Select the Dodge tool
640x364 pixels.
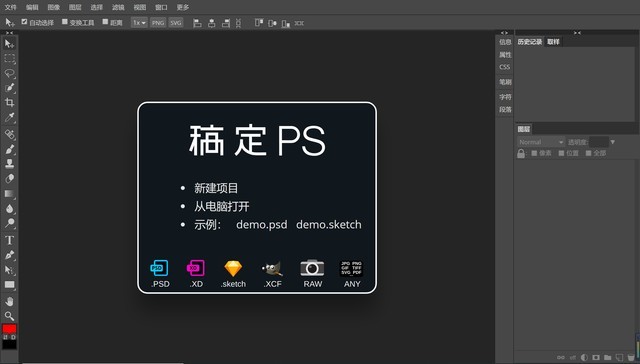pyautogui.click(x=9, y=223)
